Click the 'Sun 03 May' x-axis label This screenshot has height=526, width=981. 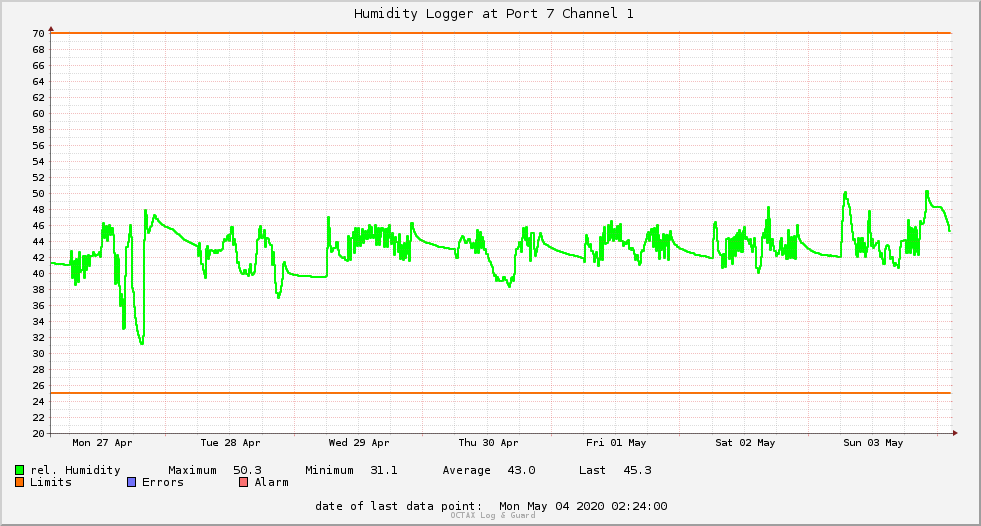873,443
